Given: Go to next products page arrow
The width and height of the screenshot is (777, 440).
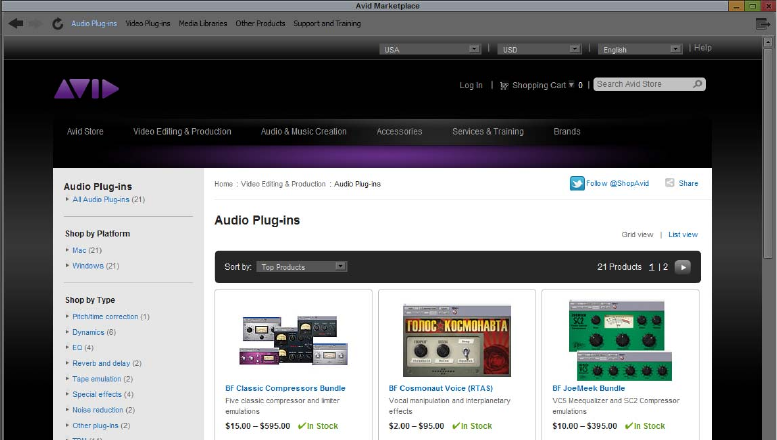Looking at the screenshot, I should (683, 267).
